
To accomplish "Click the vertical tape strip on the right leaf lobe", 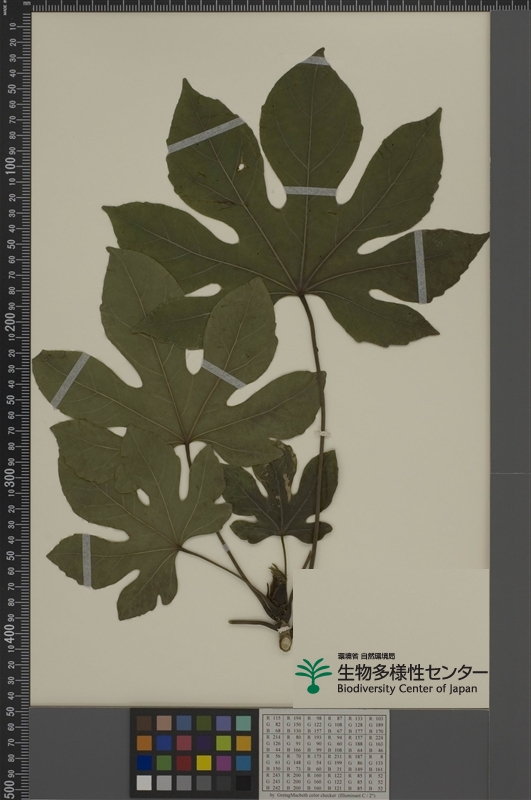I will (420, 267).
